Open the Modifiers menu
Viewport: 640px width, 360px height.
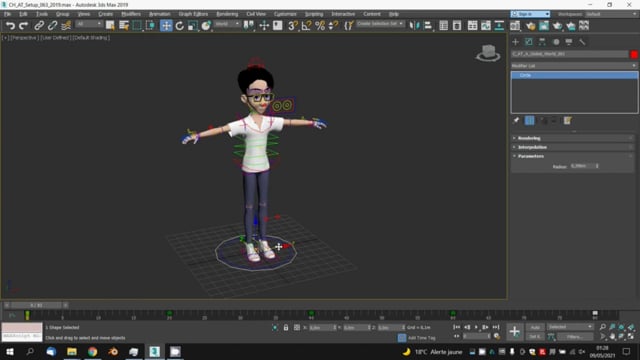131,14
